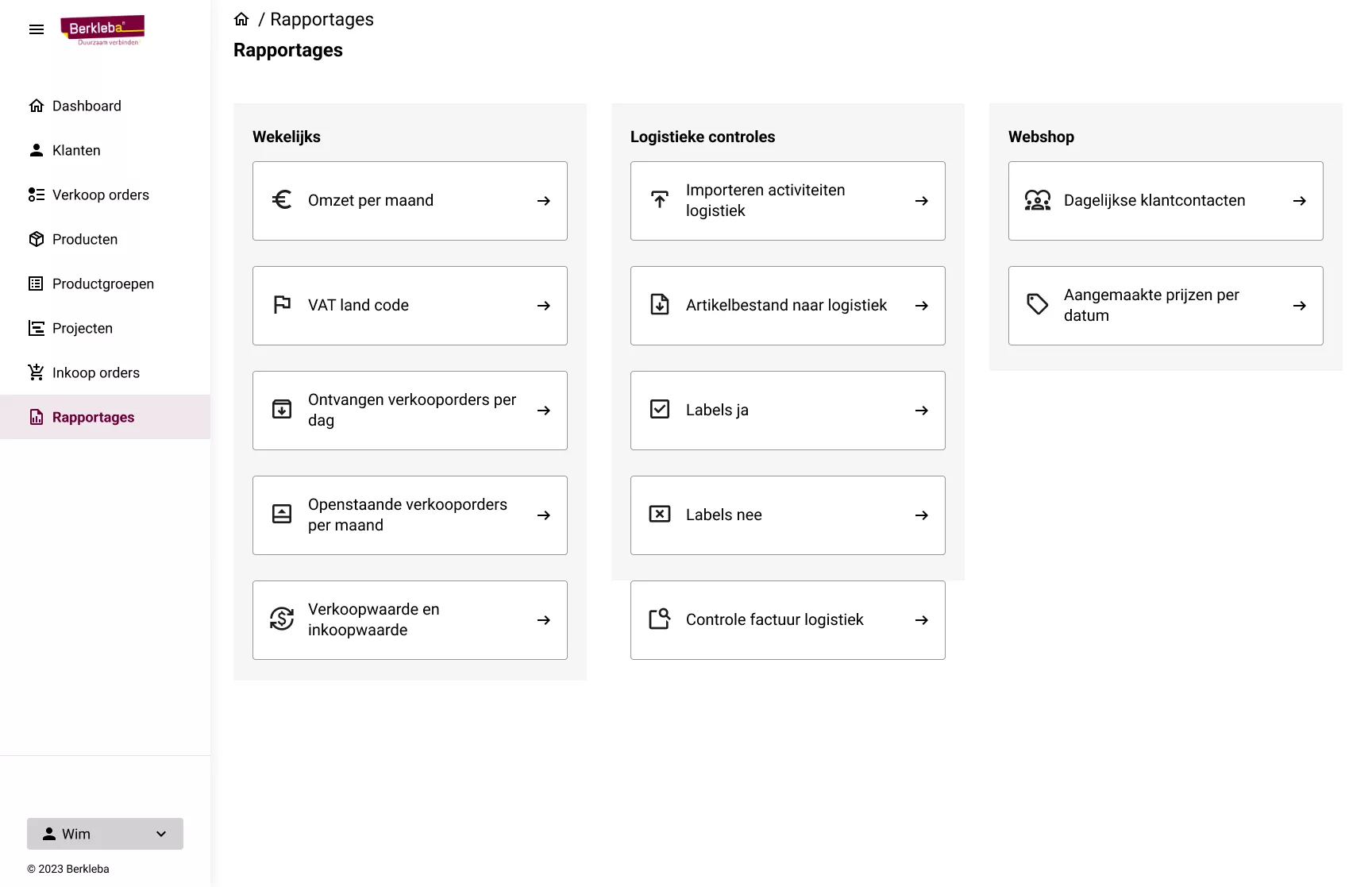Viewport: 1372px width, 887px height.
Task: Open Importeren activiteiten logistiek
Action: 788,201
